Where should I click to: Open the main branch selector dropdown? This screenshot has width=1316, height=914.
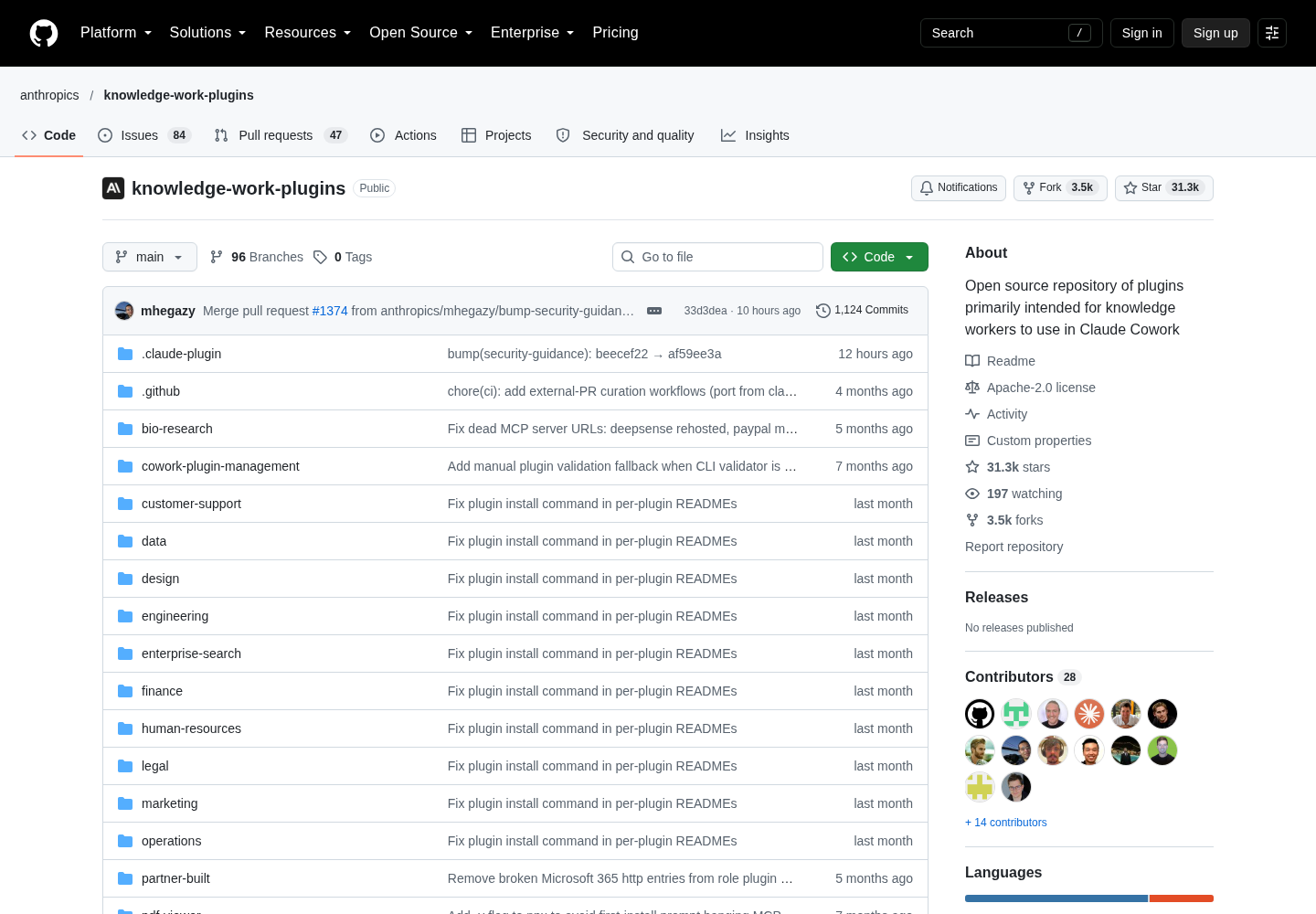(x=150, y=257)
